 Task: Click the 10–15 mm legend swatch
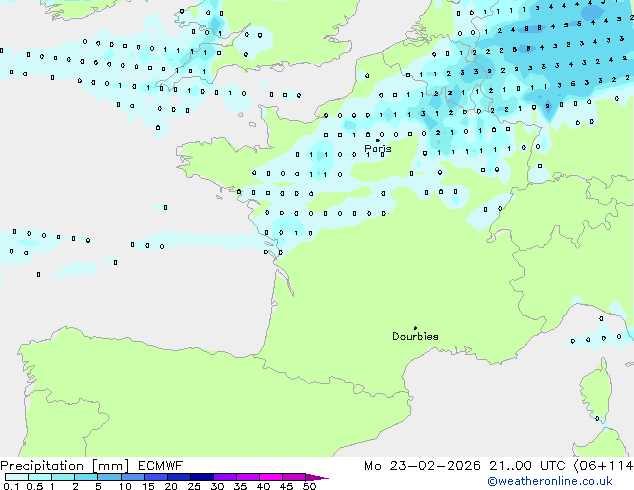coord(133,477)
